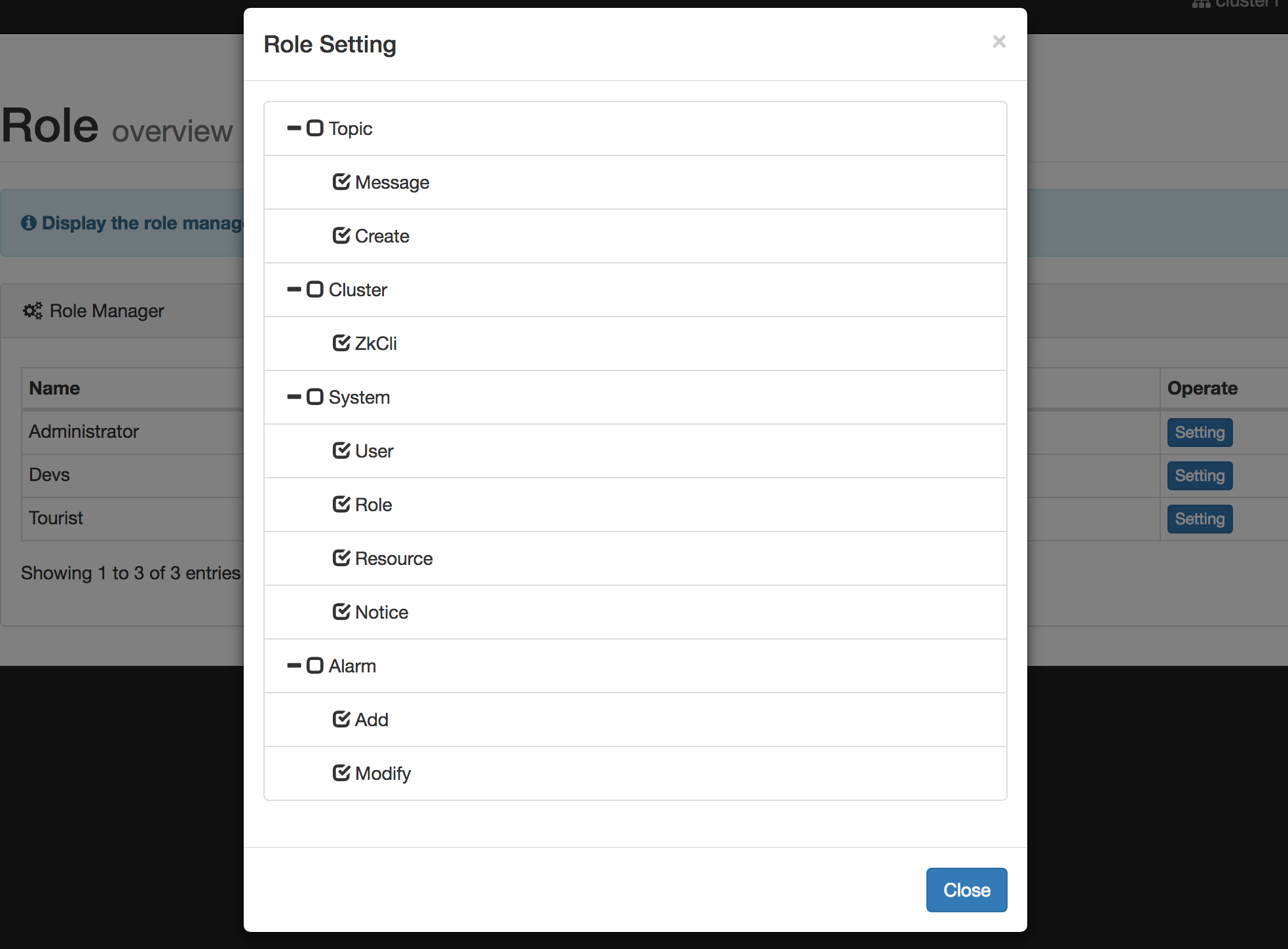Uncheck the Message permission checkbox
1288x949 pixels.
point(341,182)
